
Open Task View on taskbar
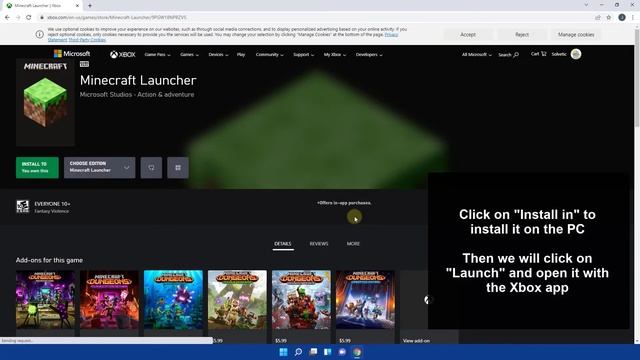coord(313,352)
